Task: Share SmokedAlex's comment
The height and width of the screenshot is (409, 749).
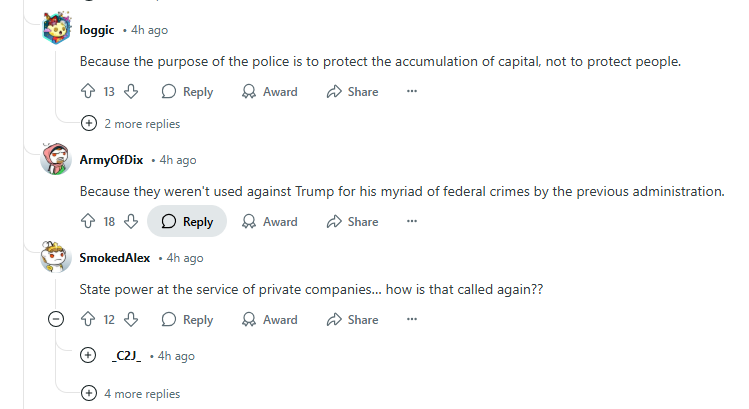Action: click(352, 320)
